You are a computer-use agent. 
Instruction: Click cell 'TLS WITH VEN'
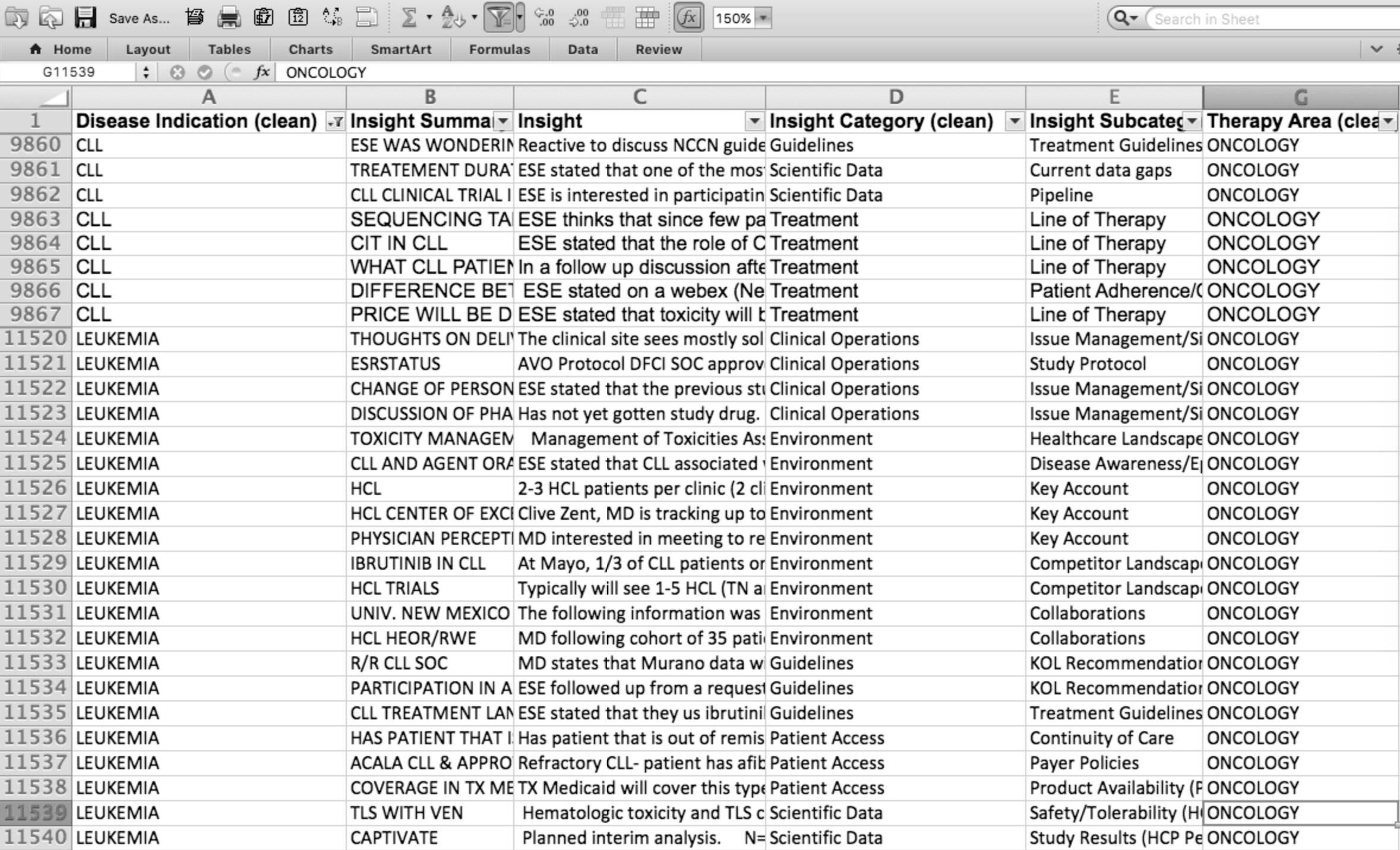430,813
